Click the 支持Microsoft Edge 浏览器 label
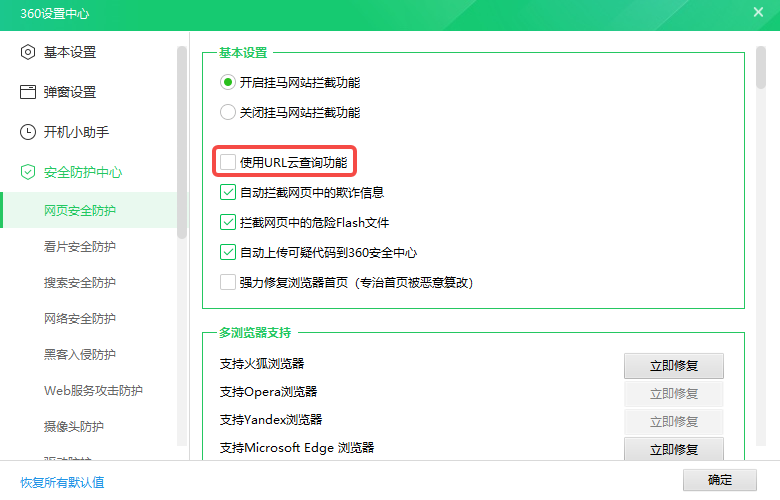The height and width of the screenshot is (500, 780). [x=296, y=448]
